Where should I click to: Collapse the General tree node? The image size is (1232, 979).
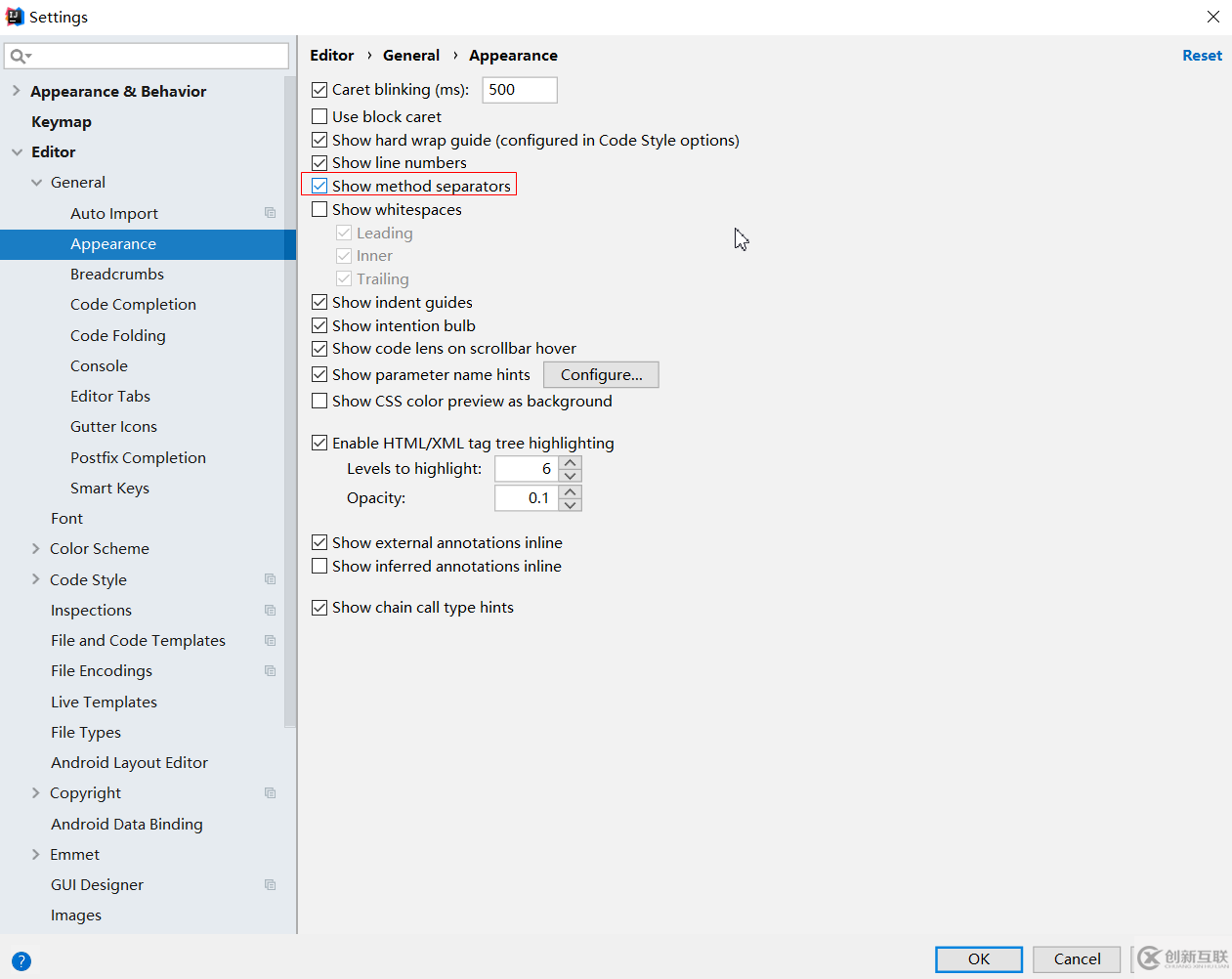tap(36, 183)
